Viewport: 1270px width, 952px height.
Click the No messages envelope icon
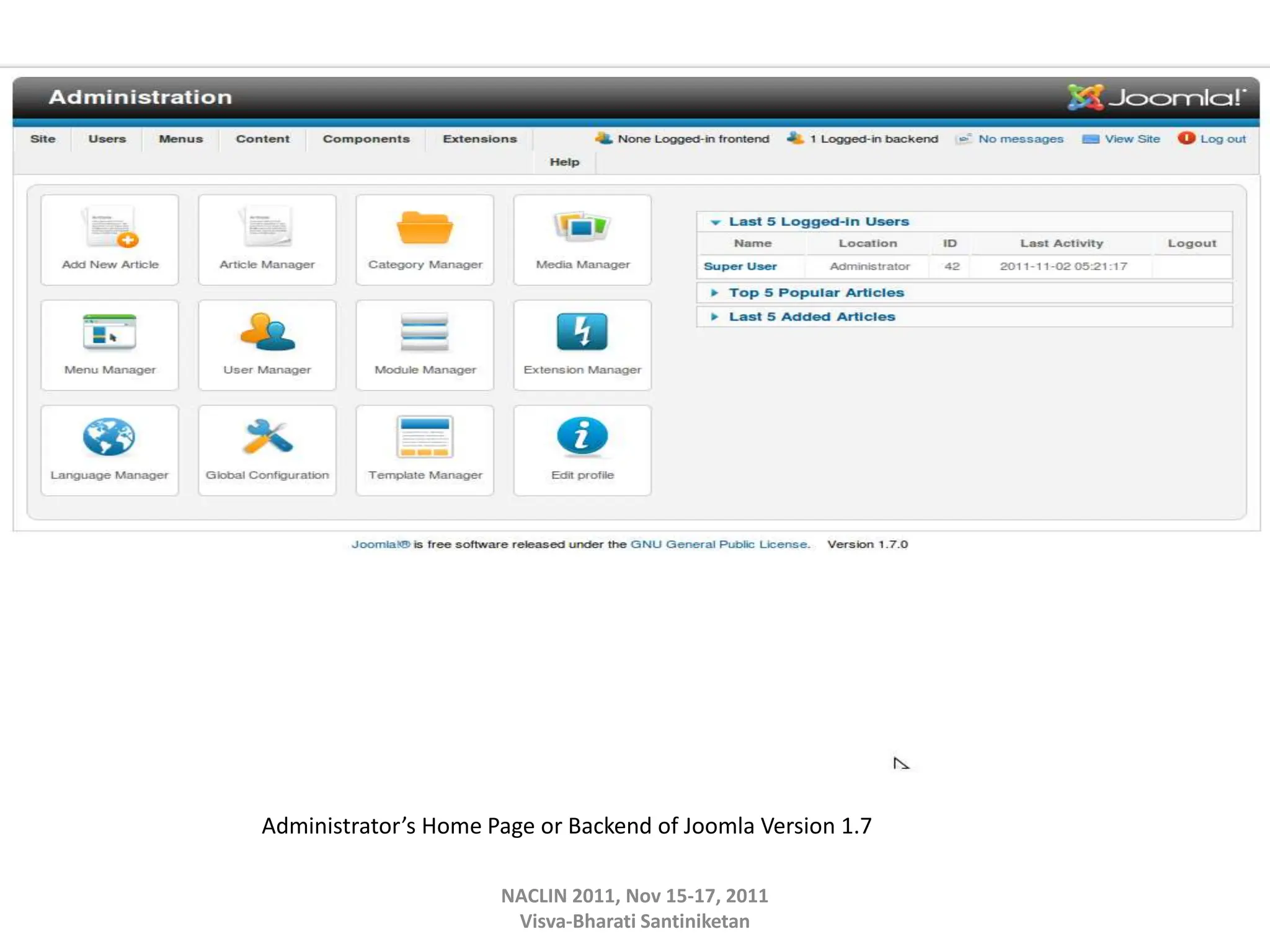click(x=964, y=138)
